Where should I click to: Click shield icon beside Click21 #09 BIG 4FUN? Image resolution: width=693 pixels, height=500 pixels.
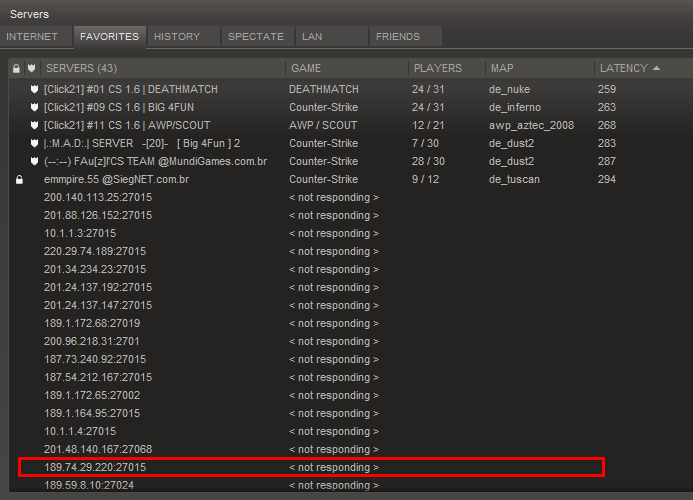(34, 108)
